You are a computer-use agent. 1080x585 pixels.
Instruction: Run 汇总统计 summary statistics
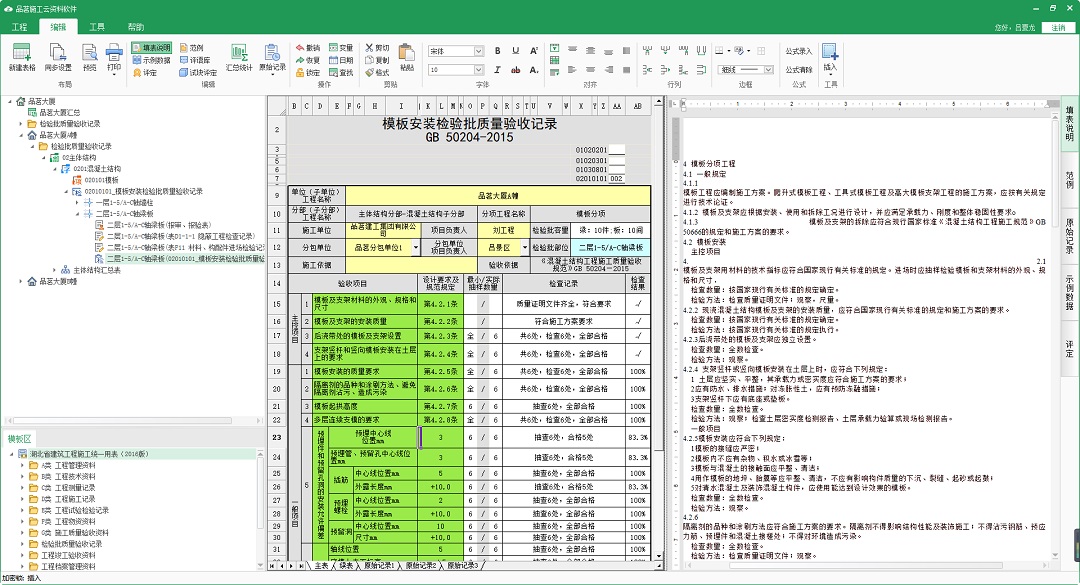[239, 55]
